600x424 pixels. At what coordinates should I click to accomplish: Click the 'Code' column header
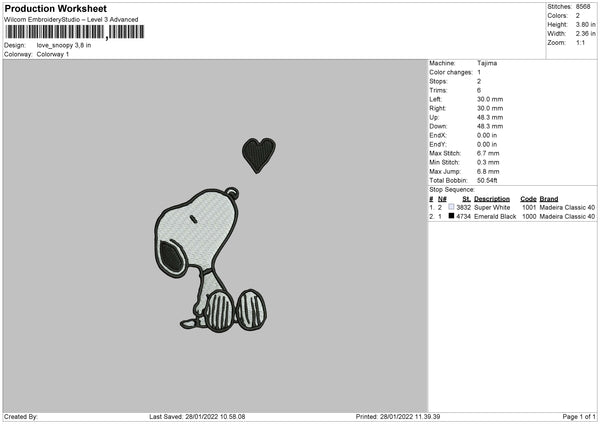coord(528,199)
